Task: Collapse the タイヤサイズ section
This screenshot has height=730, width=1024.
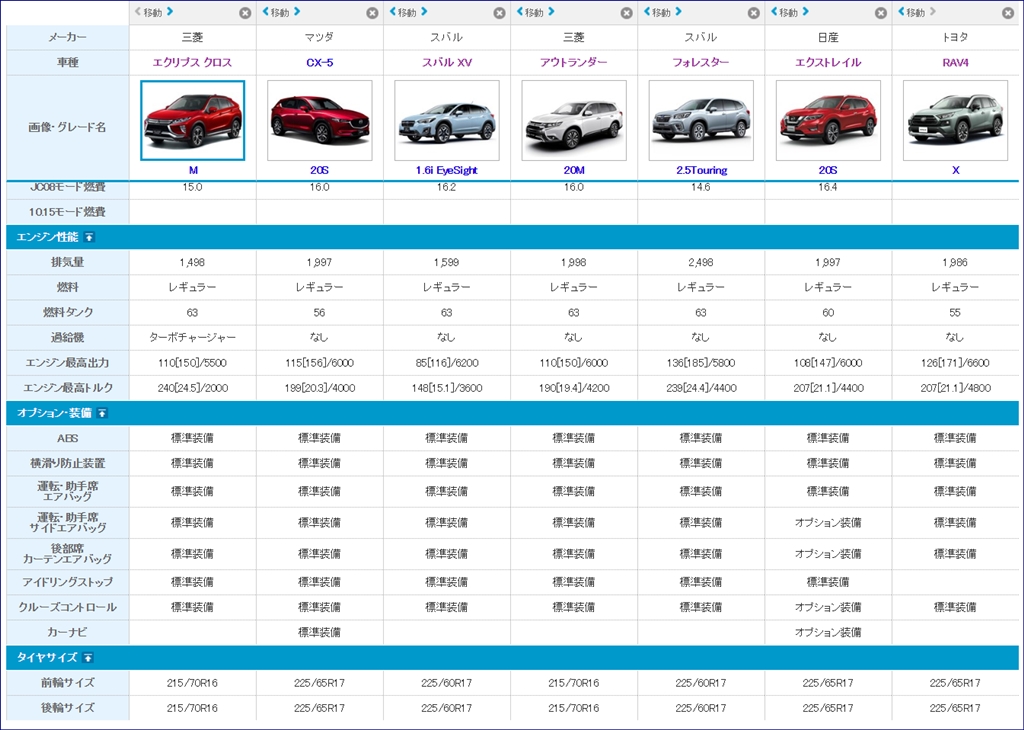Action: (x=88, y=658)
